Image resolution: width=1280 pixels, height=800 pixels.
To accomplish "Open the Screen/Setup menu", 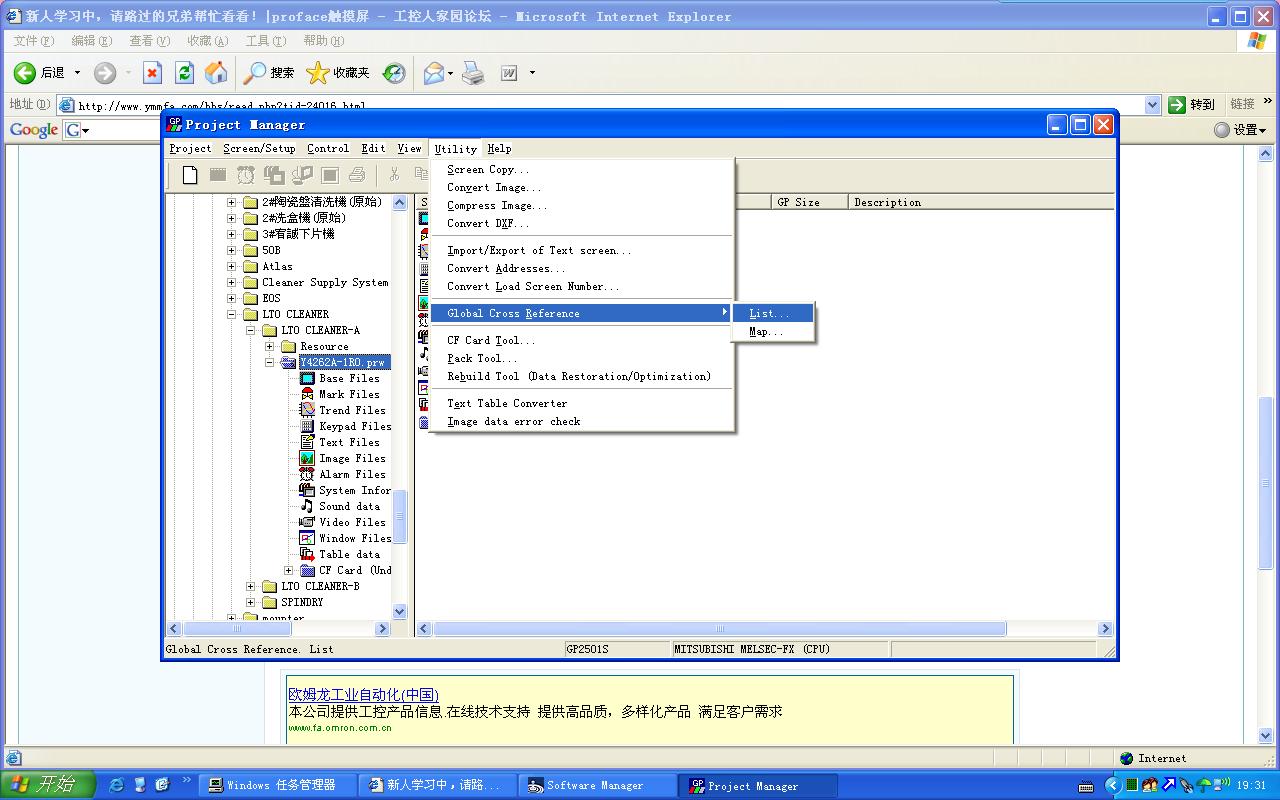I will pyautogui.click(x=259, y=148).
